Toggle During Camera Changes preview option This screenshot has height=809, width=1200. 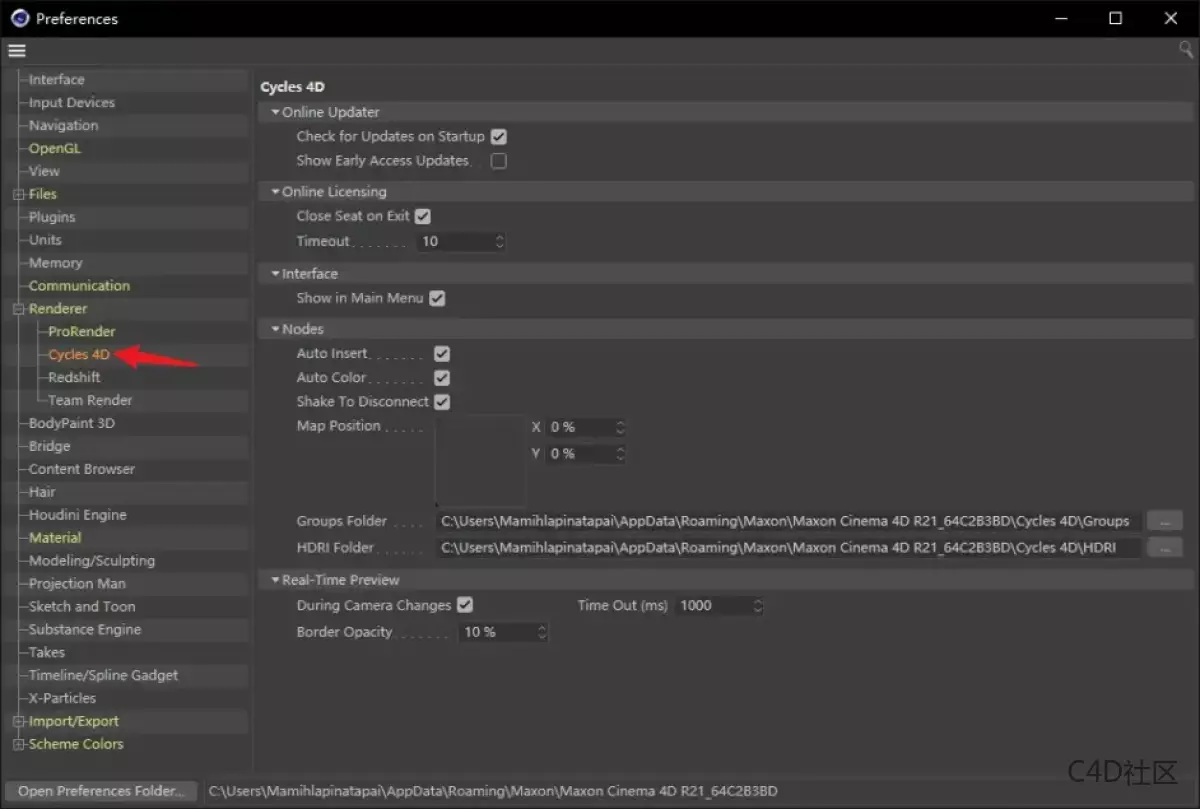point(464,604)
